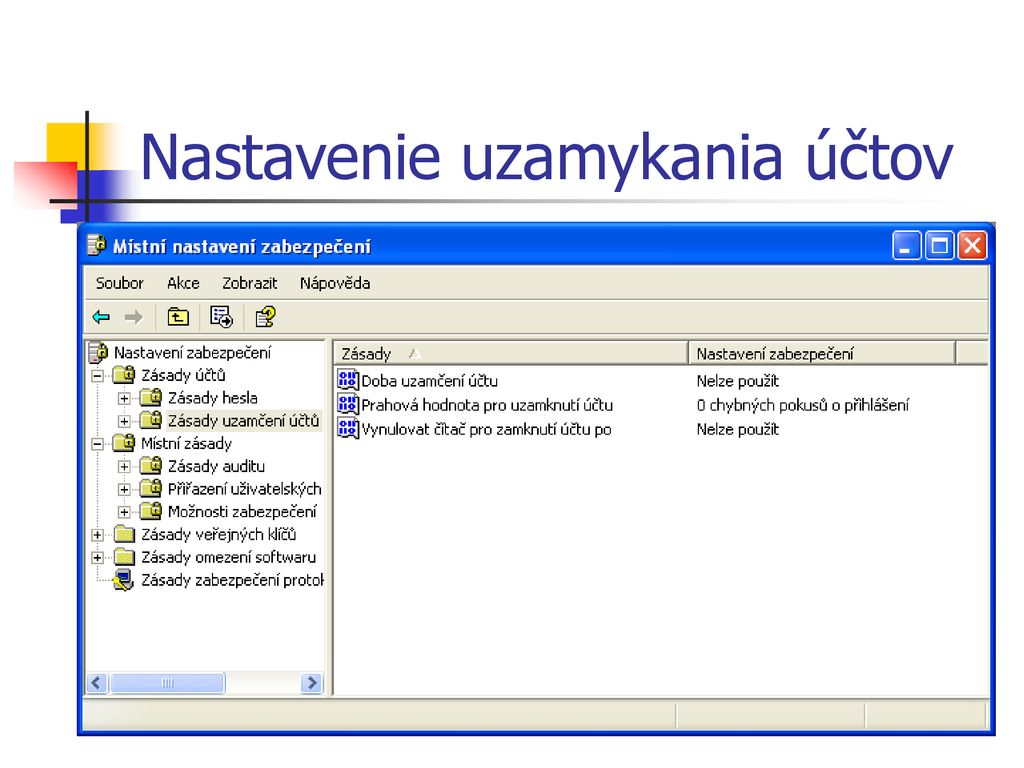Expand the Zásady hesla tree node
The height and width of the screenshot is (768, 1024).
[x=124, y=398]
